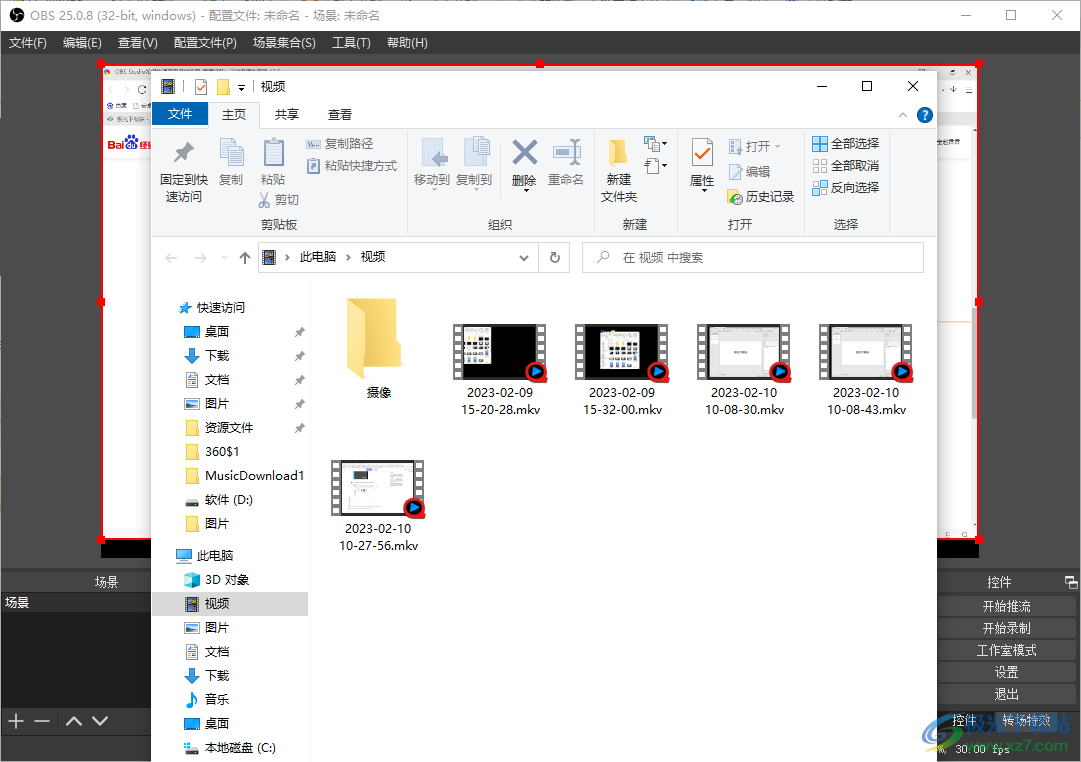Click Copy path (复制路径) in ribbon
Image resolution: width=1081 pixels, height=762 pixels.
340,143
